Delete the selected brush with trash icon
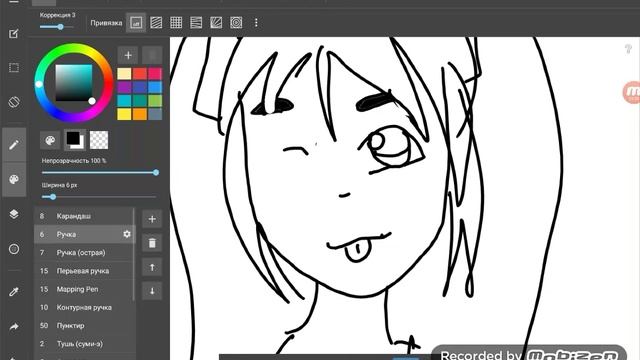 pos(152,243)
